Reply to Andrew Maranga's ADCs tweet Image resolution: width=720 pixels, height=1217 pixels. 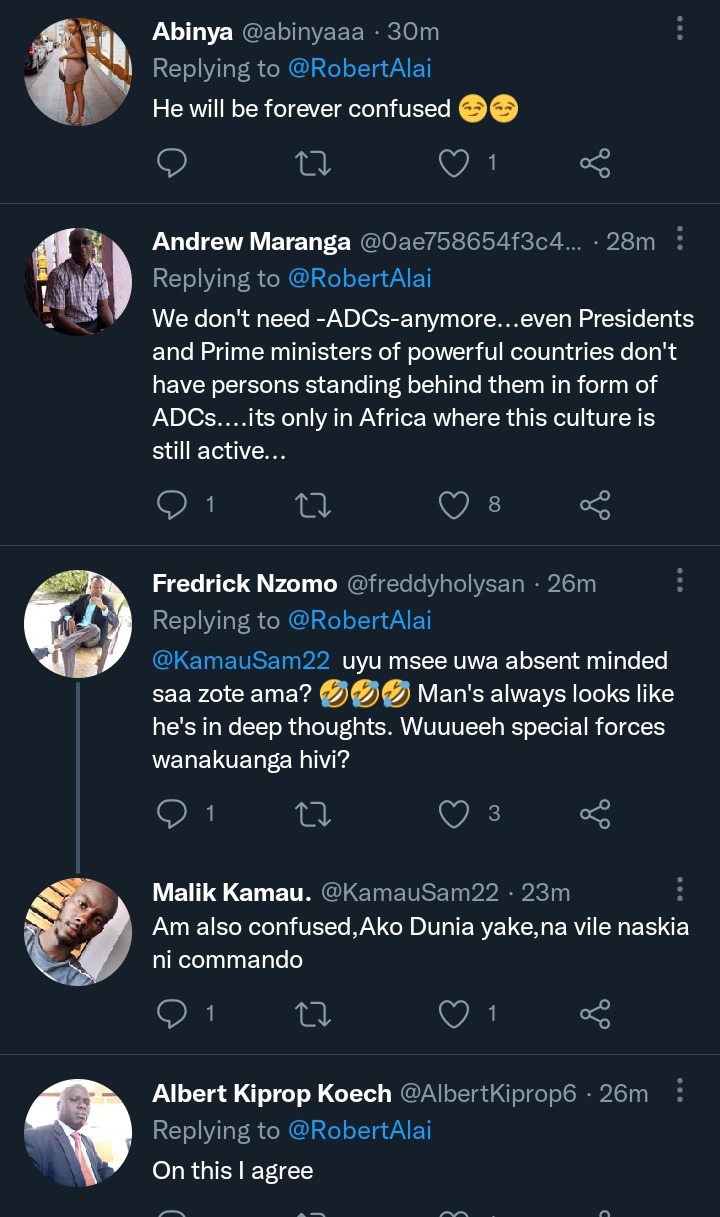click(173, 505)
